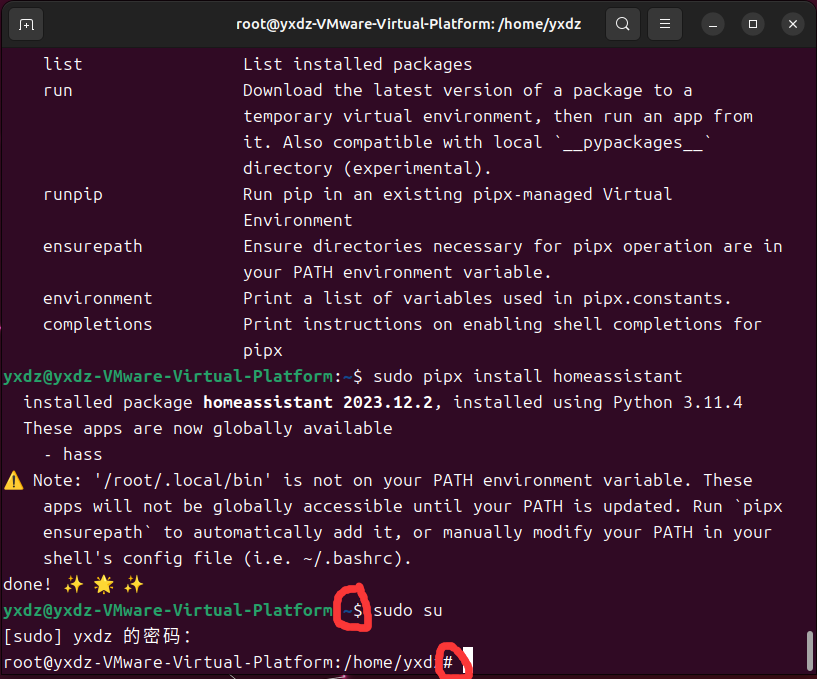Click the 'completions' subcommand name
The height and width of the screenshot is (679, 817).
click(x=97, y=325)
